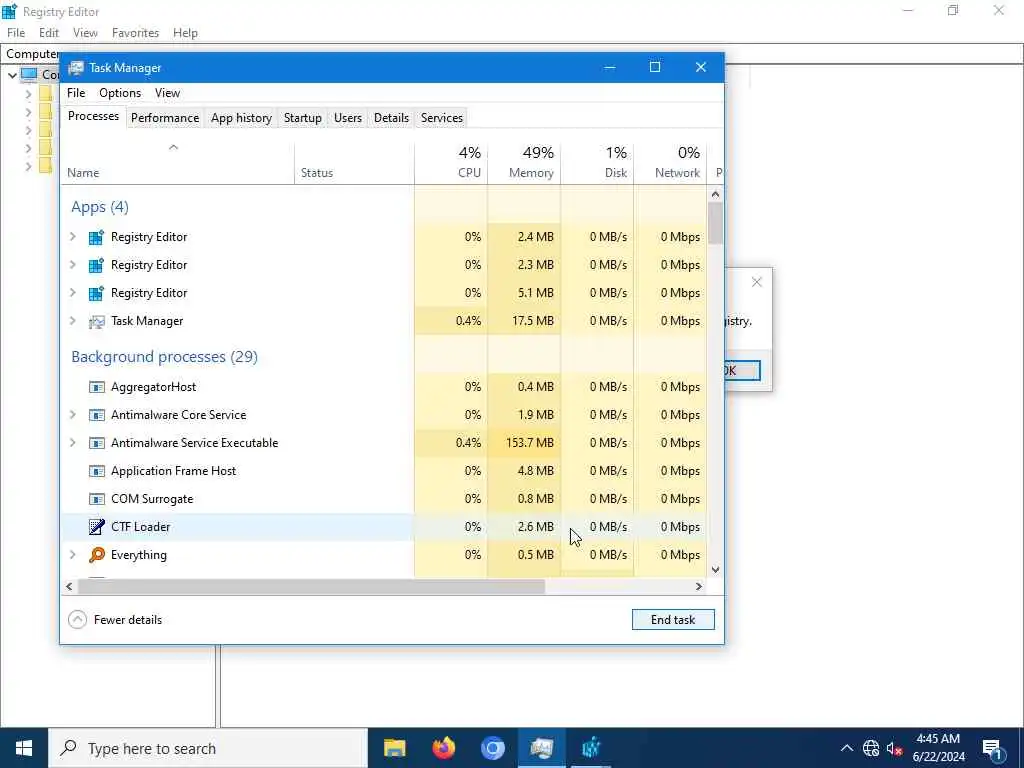
Task: Click OK in the registry dialog
Action: pos(742,370)
